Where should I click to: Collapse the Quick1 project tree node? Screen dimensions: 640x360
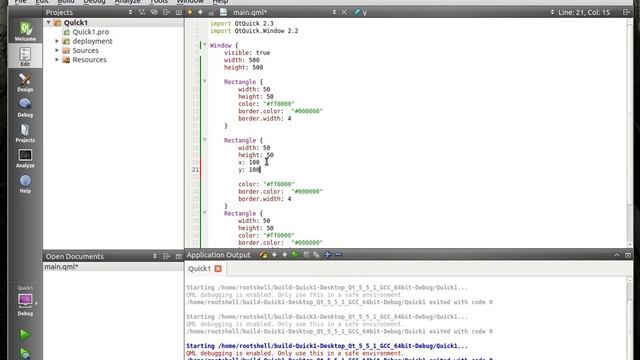(49, 22)
